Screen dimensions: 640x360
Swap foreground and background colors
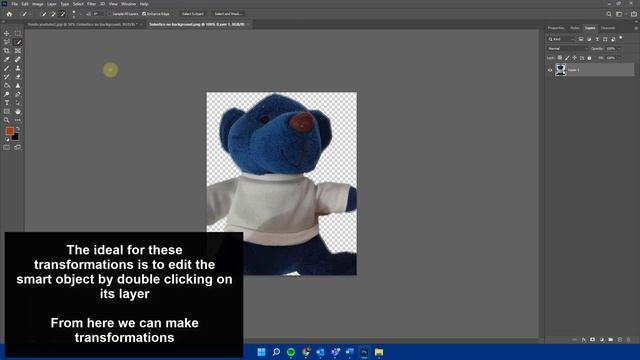pos(18,129)
